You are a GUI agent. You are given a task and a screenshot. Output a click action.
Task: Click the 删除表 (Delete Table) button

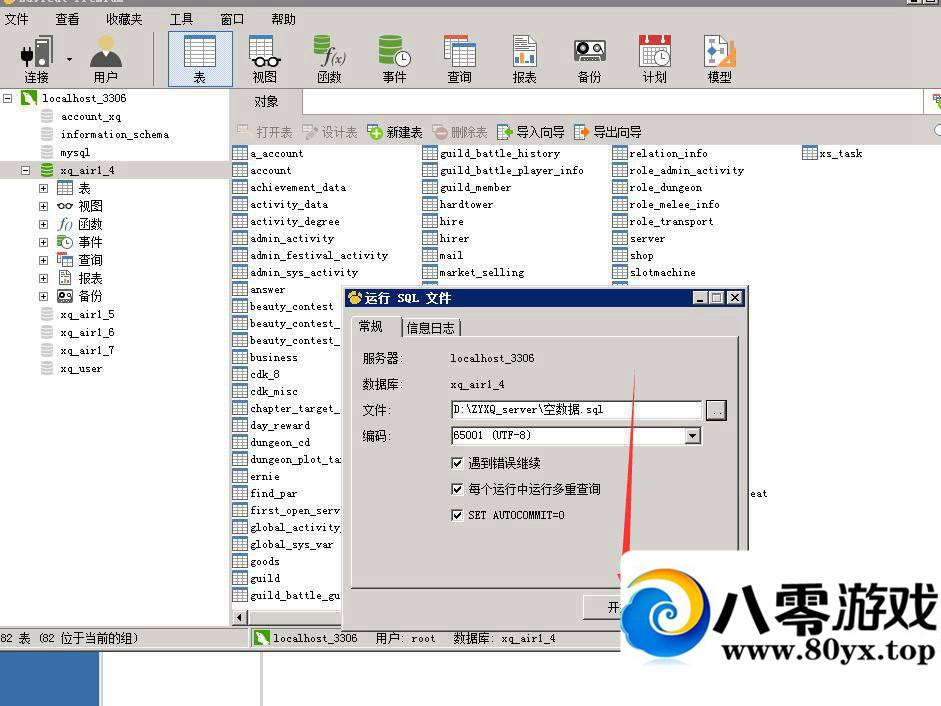[x=460, y=132]
